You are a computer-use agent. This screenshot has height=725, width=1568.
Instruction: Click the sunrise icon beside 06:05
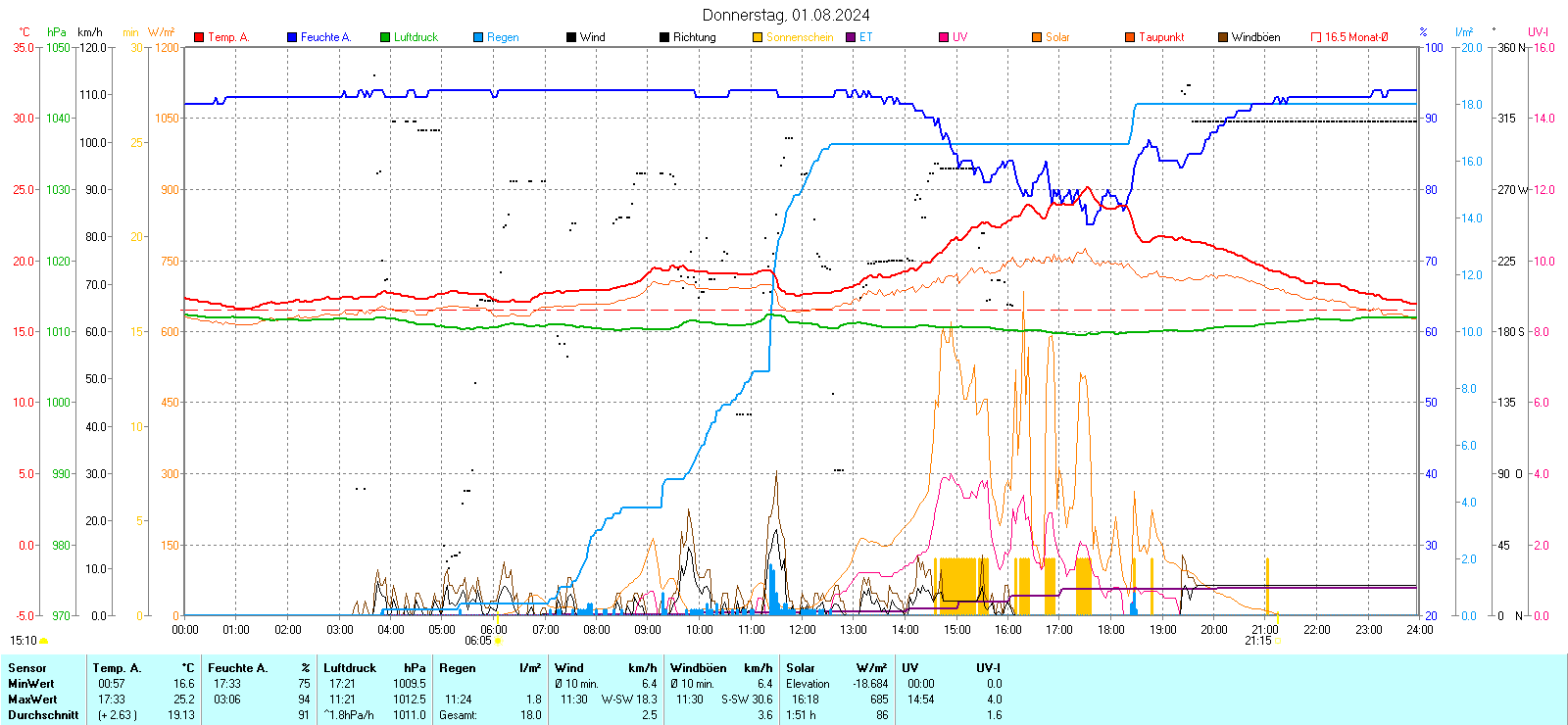pyautogui.click(x=499, y=641)
